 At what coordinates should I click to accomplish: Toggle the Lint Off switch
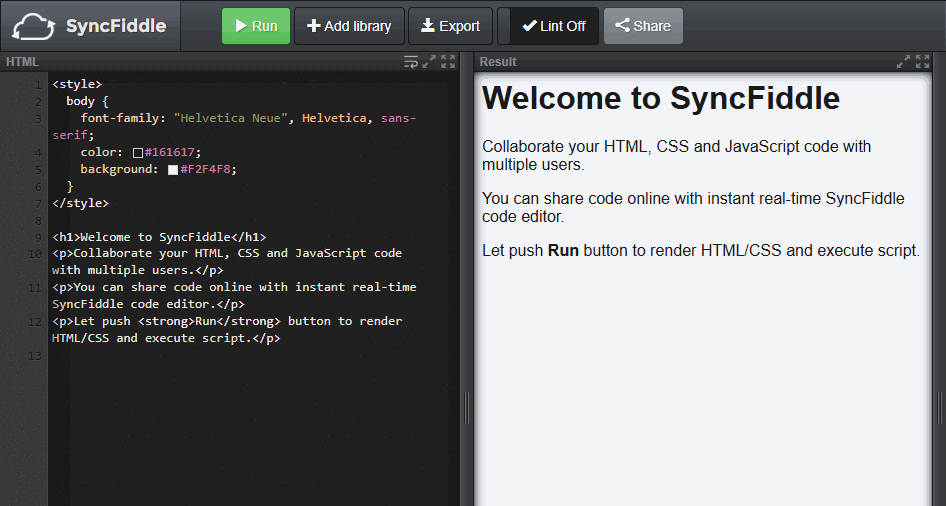[x=548, y=26]
